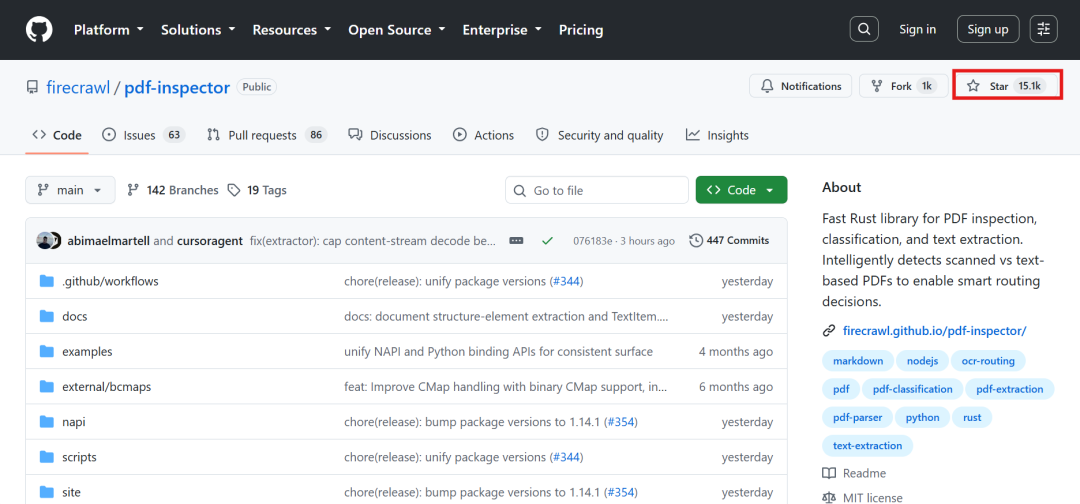
Task: Open the appearance settings sliders icon
Action: pyautogui.click(x=1044, y=29)
